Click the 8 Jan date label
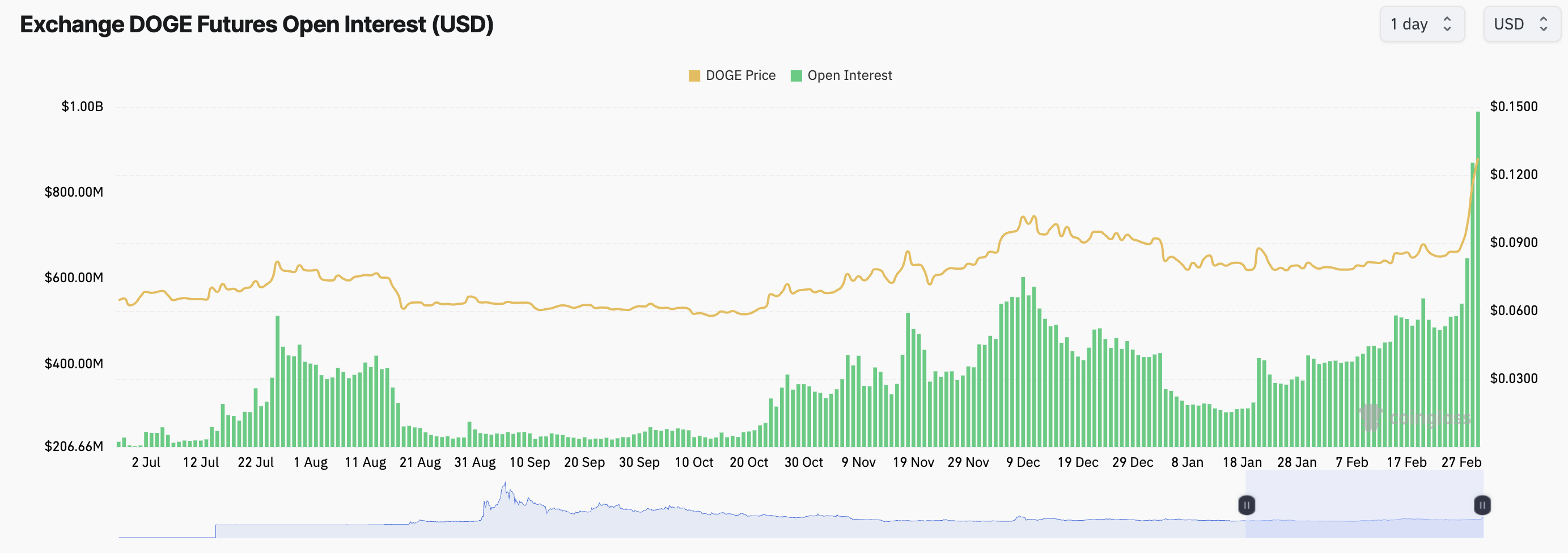This screenshot has width=1568, height=553. pyautogui.click(x=1187, y=462)
